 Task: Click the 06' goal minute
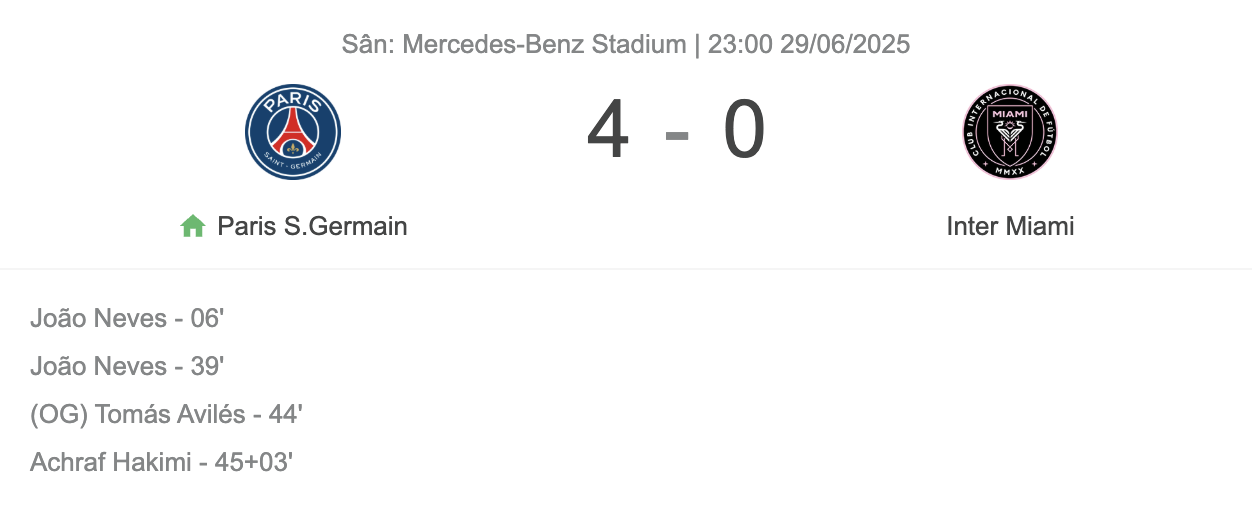(x=207, y=319)
